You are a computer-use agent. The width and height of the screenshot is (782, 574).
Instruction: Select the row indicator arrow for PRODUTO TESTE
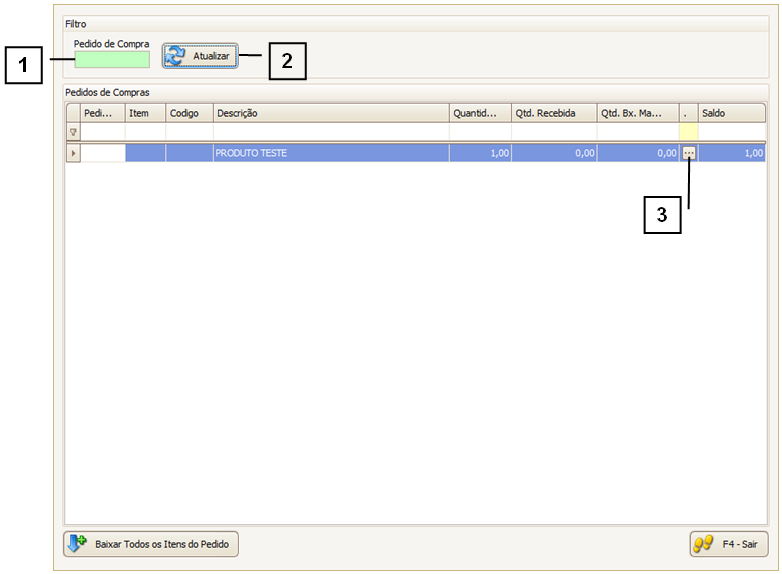click(x=73, y=153)
